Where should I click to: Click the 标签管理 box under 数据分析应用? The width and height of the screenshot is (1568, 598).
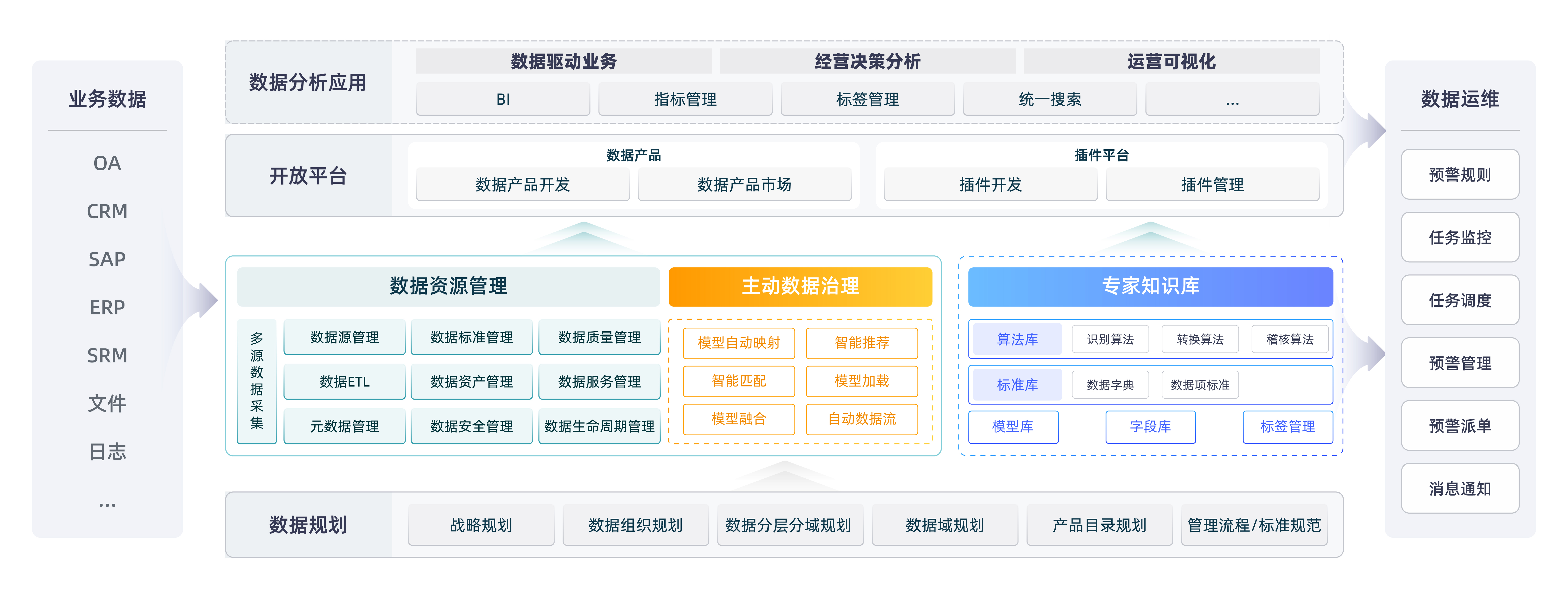tap(867, 99)
